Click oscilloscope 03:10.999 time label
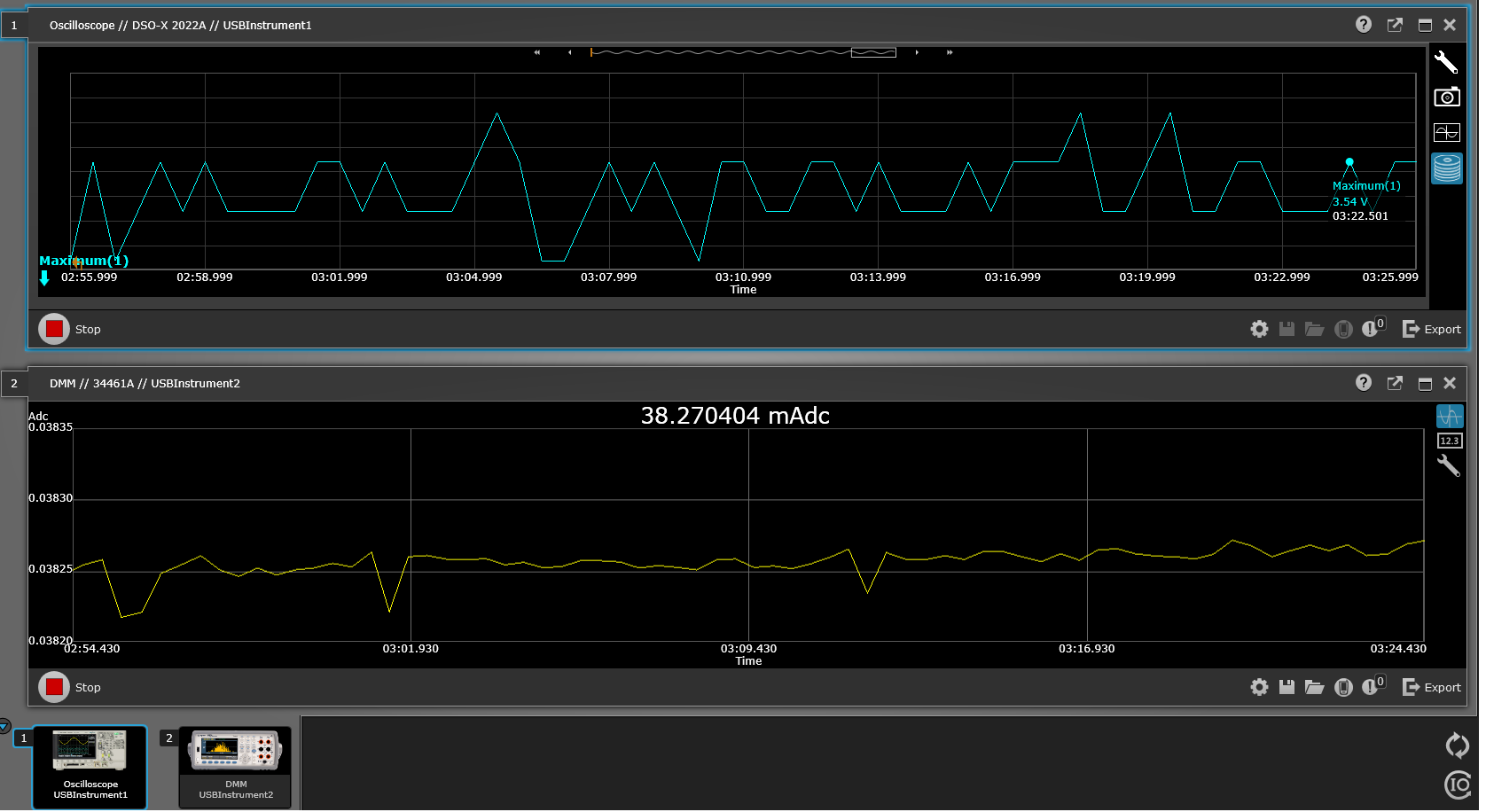This screenshot has width=1486, height=812. [x=743, y=277]
